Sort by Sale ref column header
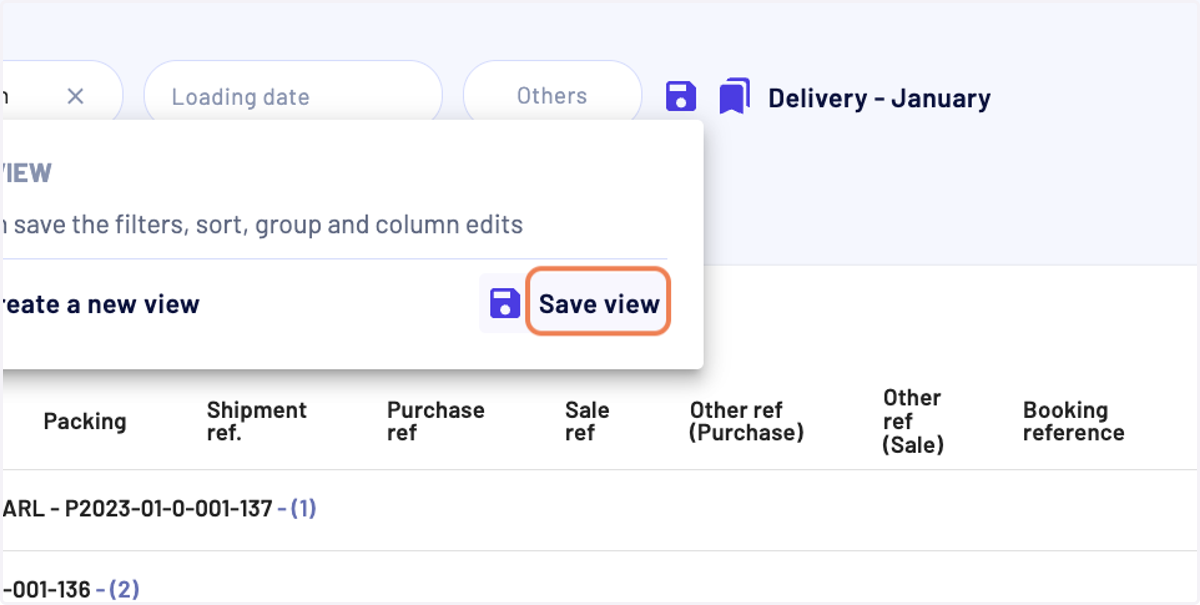Viewport: 1200px width, 605px height. pyautogui.click(x=587, y=421)
